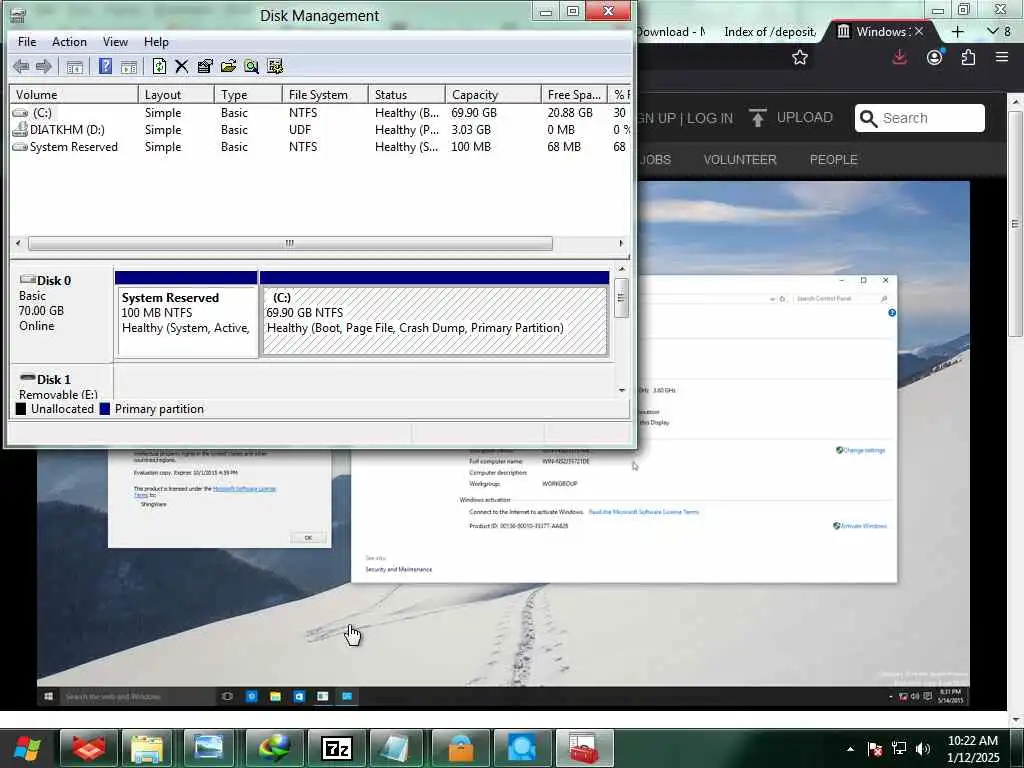The image size is (1024, 768).
Task: Open the Windows Explorer folder icon in taskbar
Action: pos(148,748)
